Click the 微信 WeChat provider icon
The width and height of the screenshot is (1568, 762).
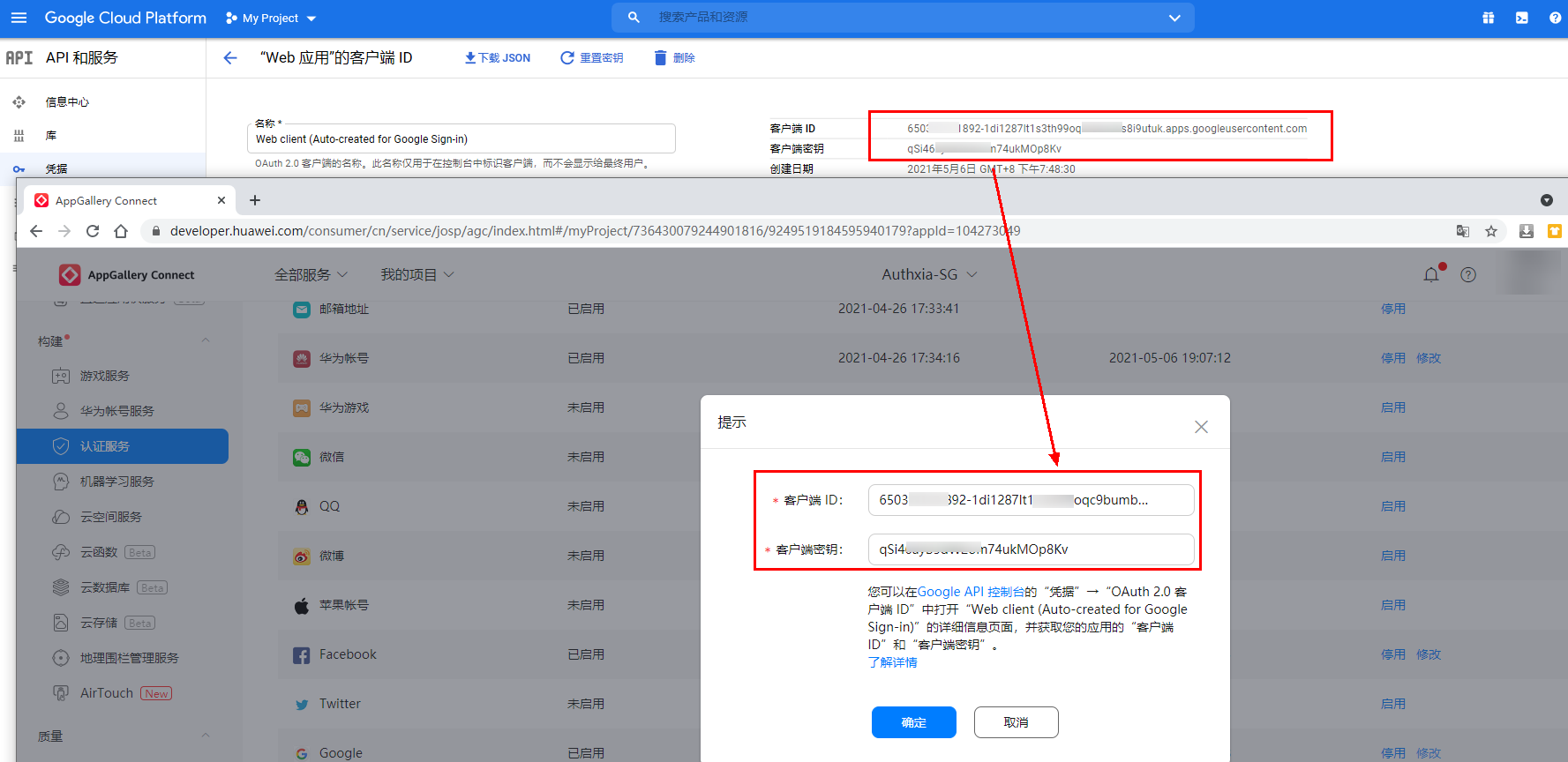click(x=302, y=457)
